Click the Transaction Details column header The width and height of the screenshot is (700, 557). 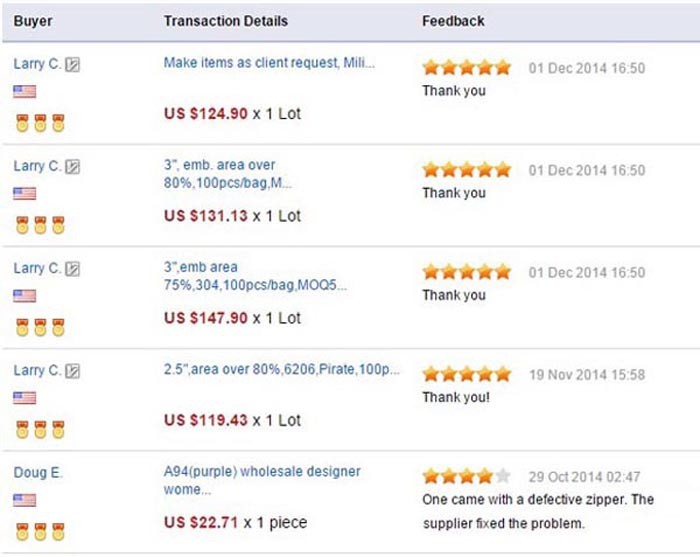pos(225,21)
